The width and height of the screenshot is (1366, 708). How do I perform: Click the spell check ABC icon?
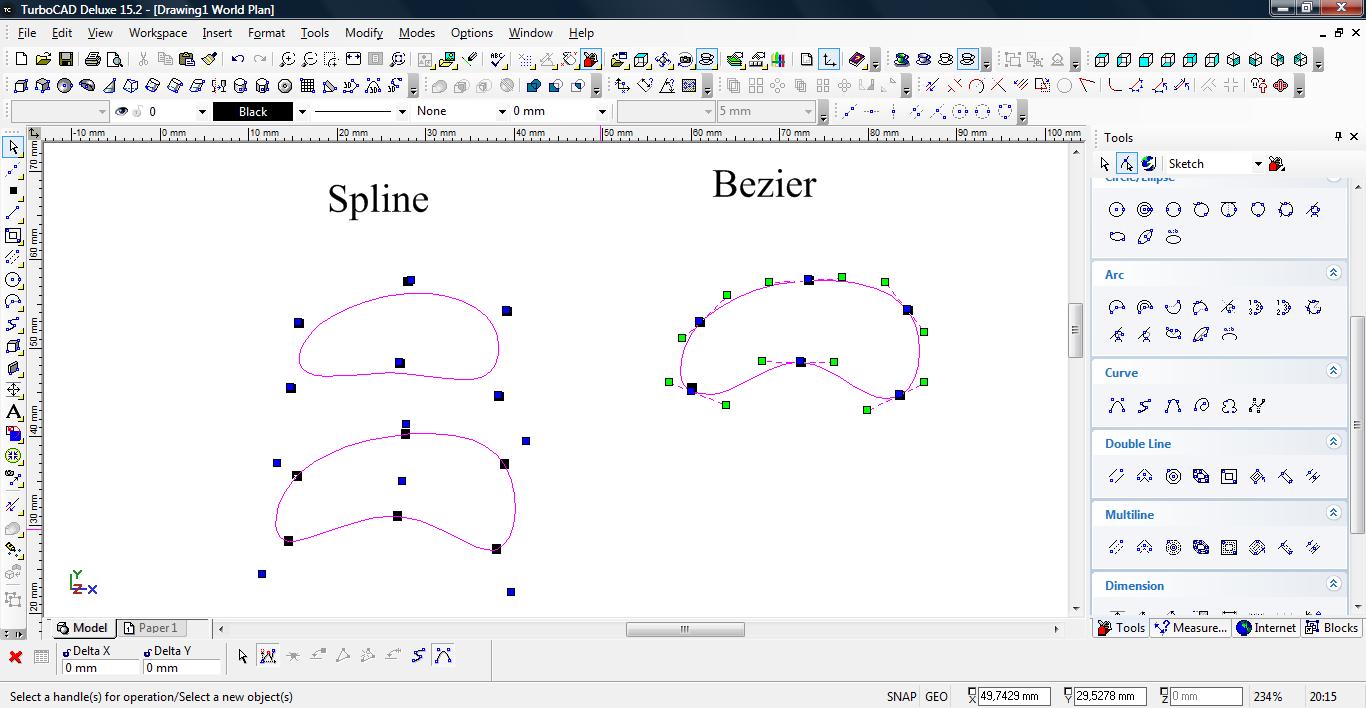pyautogui.click(x=498, y=60)
